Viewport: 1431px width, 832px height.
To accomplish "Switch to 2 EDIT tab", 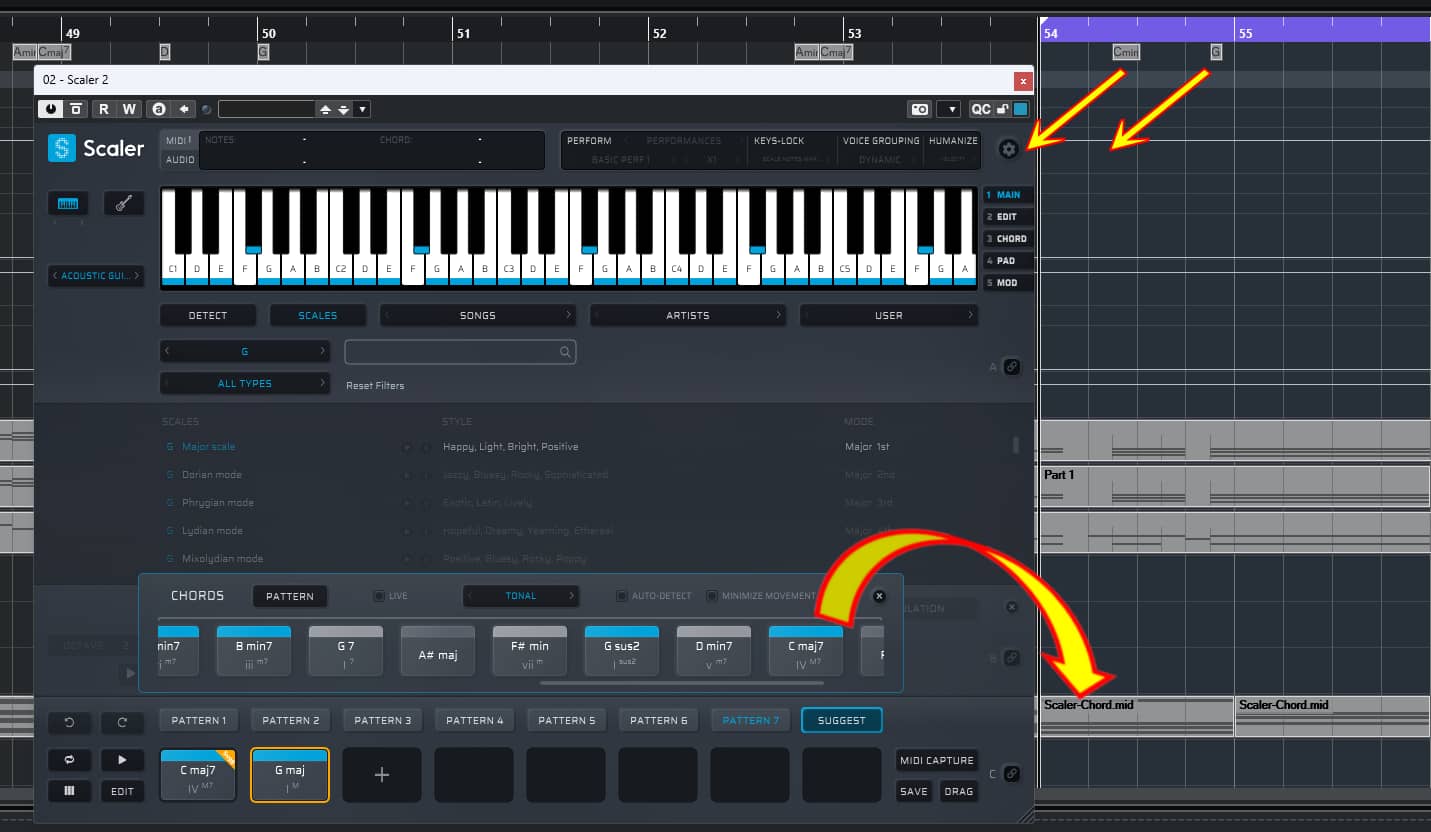I will point(1008,217).
